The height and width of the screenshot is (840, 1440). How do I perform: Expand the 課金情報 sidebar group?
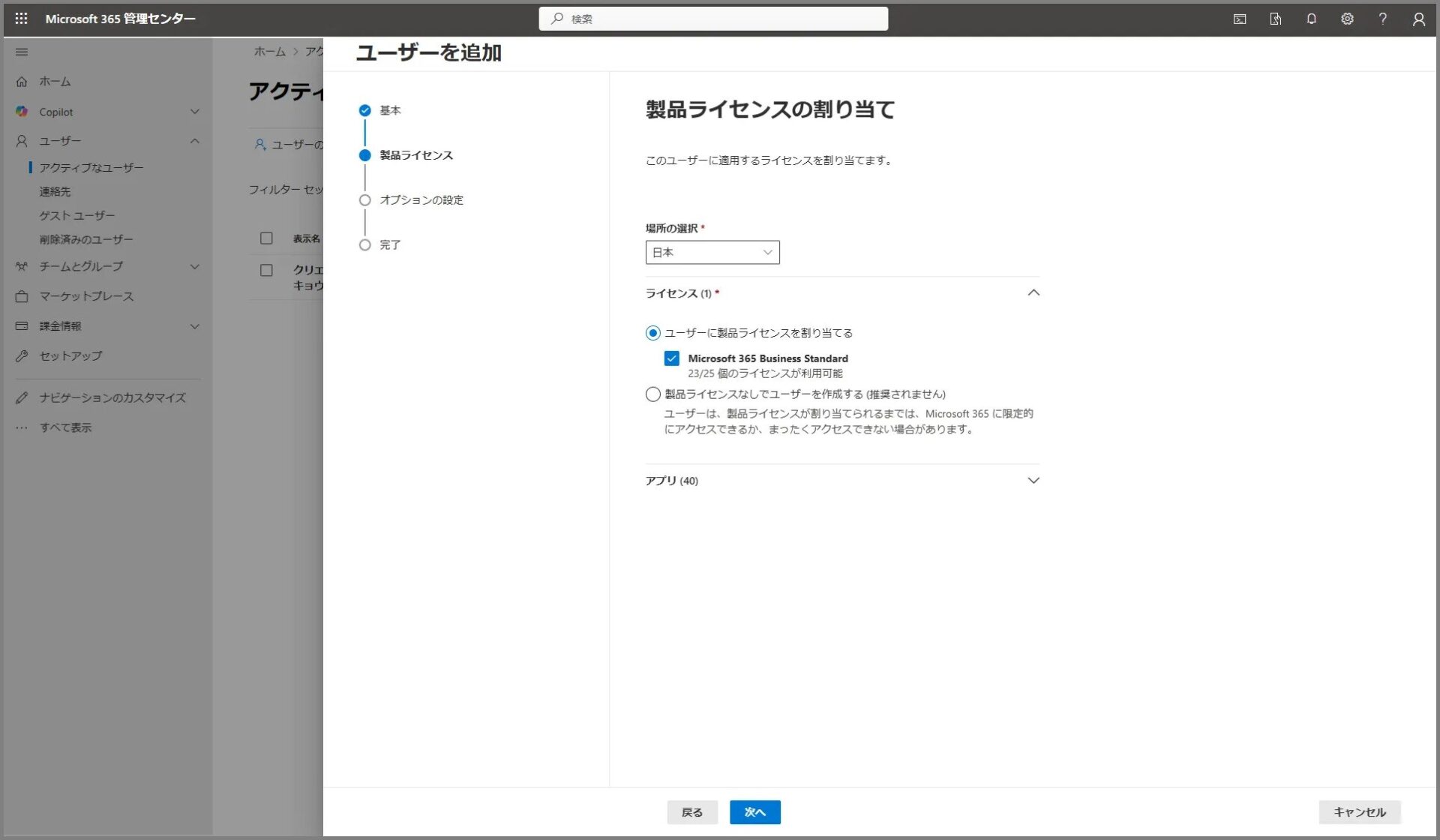194,326
